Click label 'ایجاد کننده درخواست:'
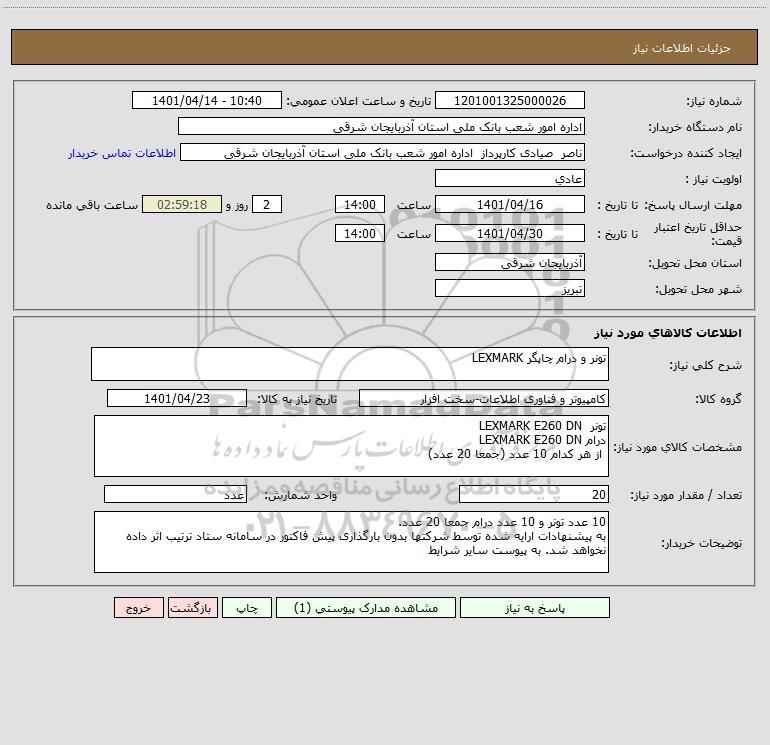This screenshot has height=745, width=770. [x=686, y=154]
